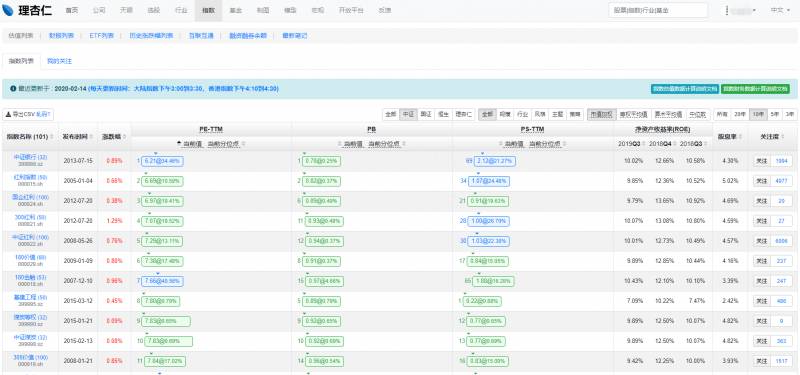Image resolution: width=800 pixels, height=375 pixels.
Task: Sort by PS-TTM 当前分位点 icon
Action: click(564, 144)
